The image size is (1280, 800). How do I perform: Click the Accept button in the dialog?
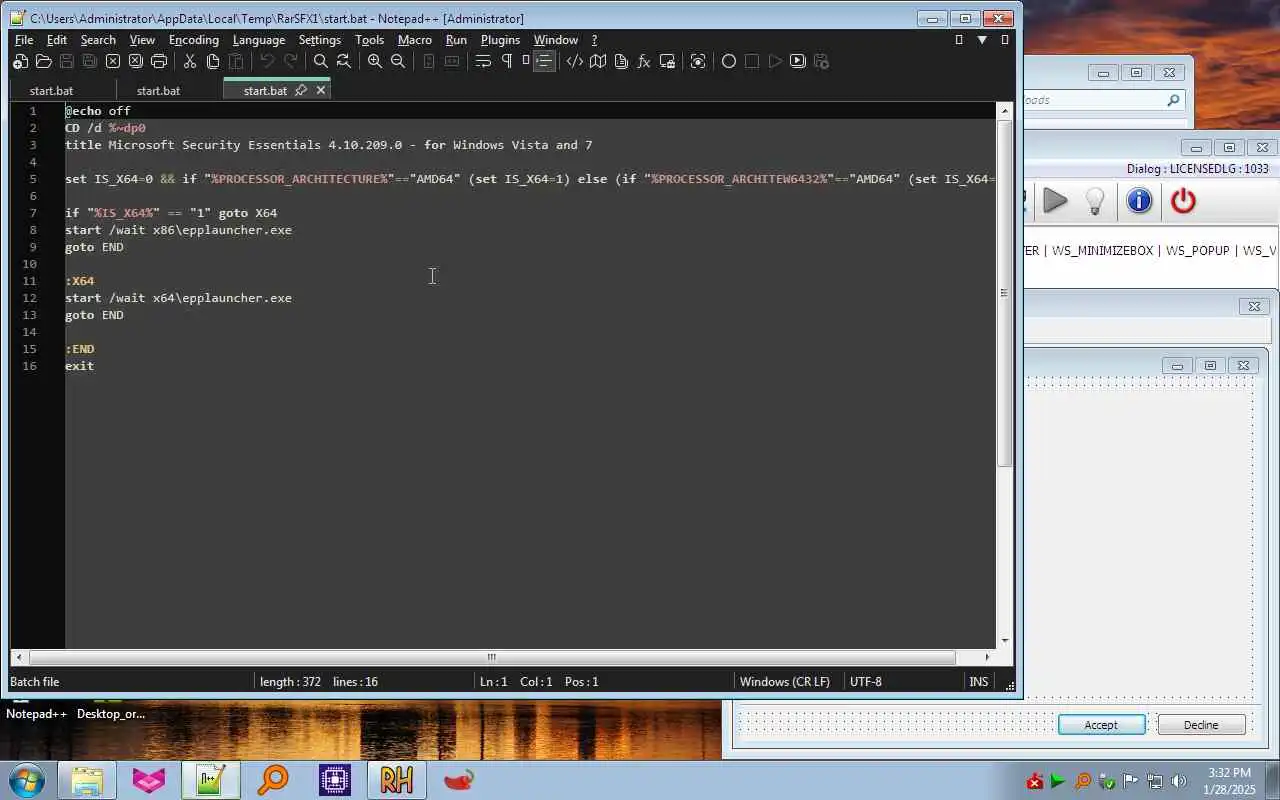[x=1101, y=725]
